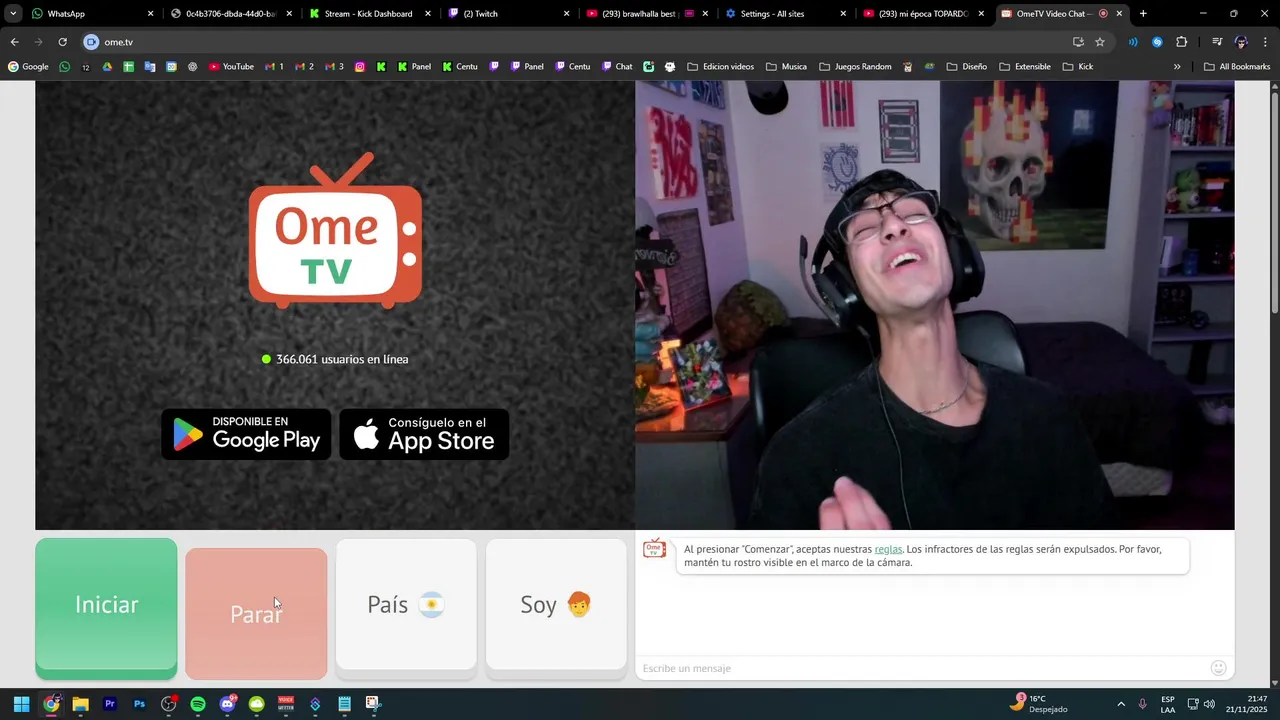Open the Gmail 3 bookmark
The width and height of the screenshot is (1280, 720).
334,67
